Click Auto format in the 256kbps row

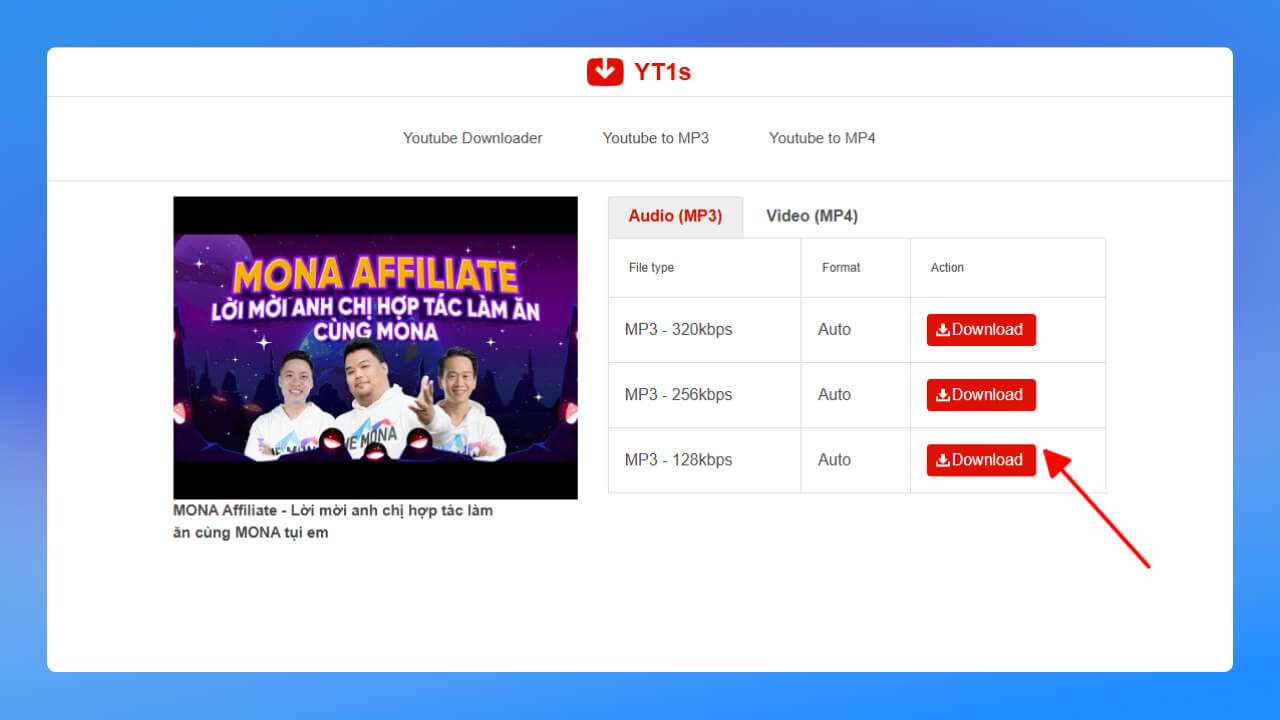pos(834,395)
